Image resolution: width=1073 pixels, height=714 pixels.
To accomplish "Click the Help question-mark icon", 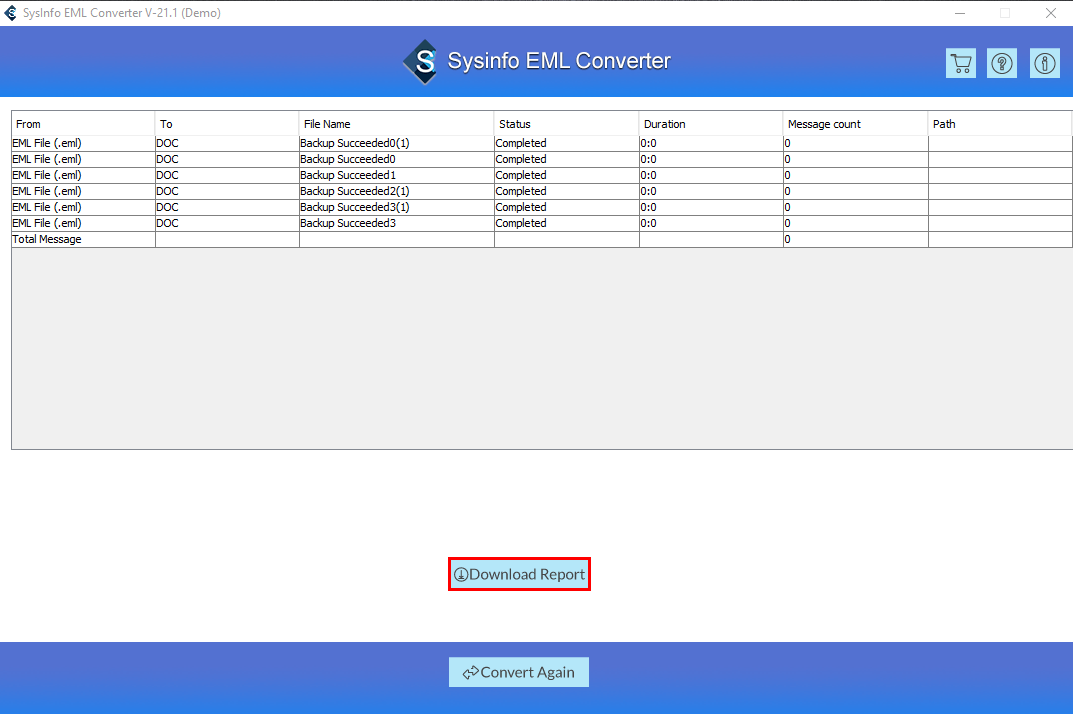I will coord(1002,62).
